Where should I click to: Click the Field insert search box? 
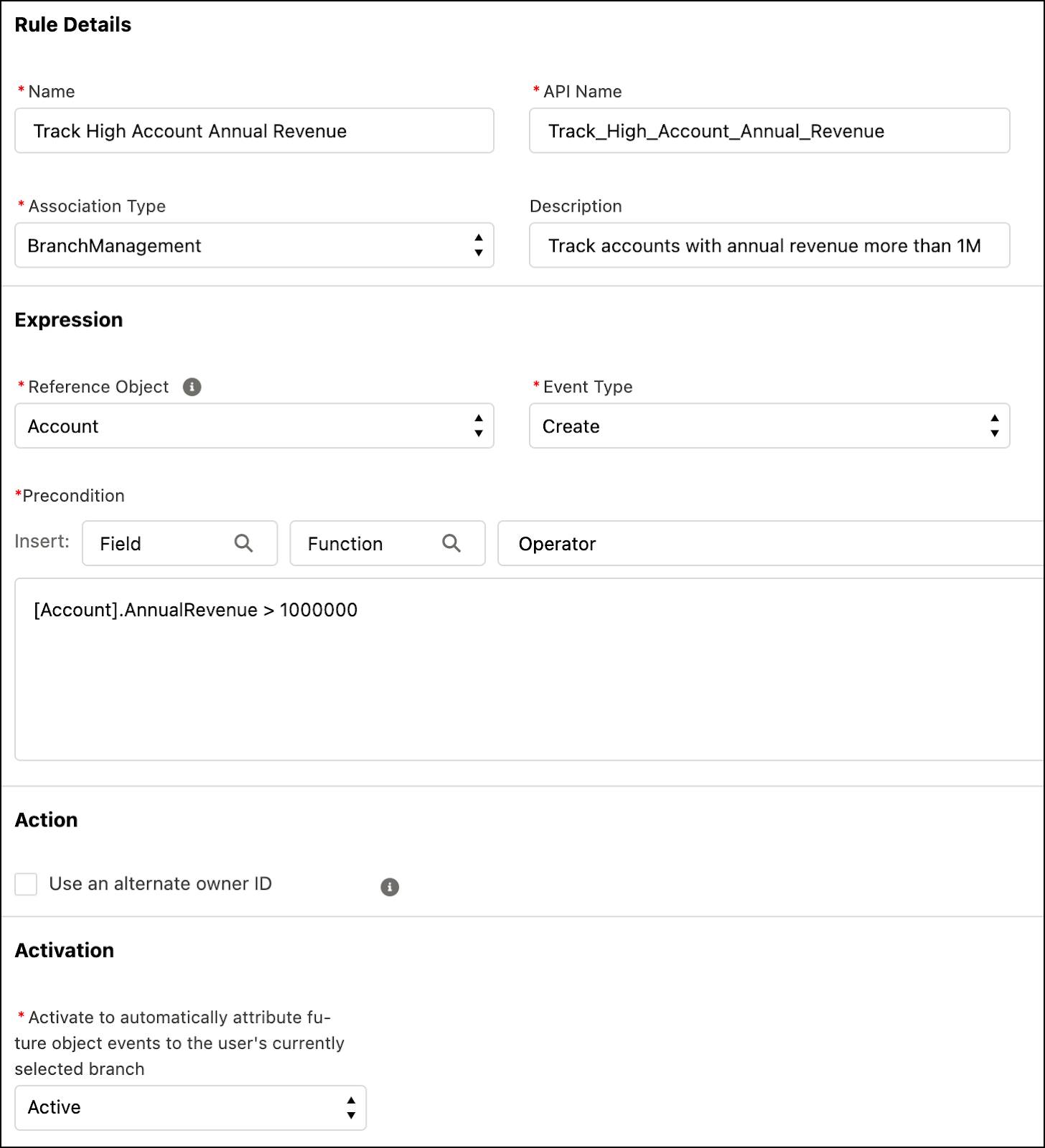click(x=179, y=543)
